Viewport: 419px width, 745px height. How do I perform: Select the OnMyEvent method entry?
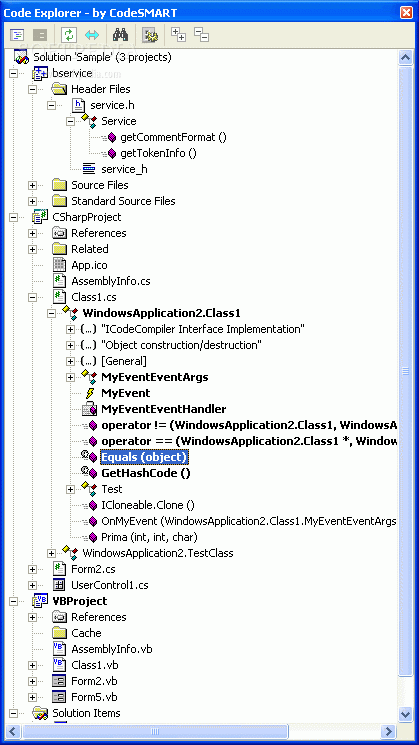(x=248, y=521)
